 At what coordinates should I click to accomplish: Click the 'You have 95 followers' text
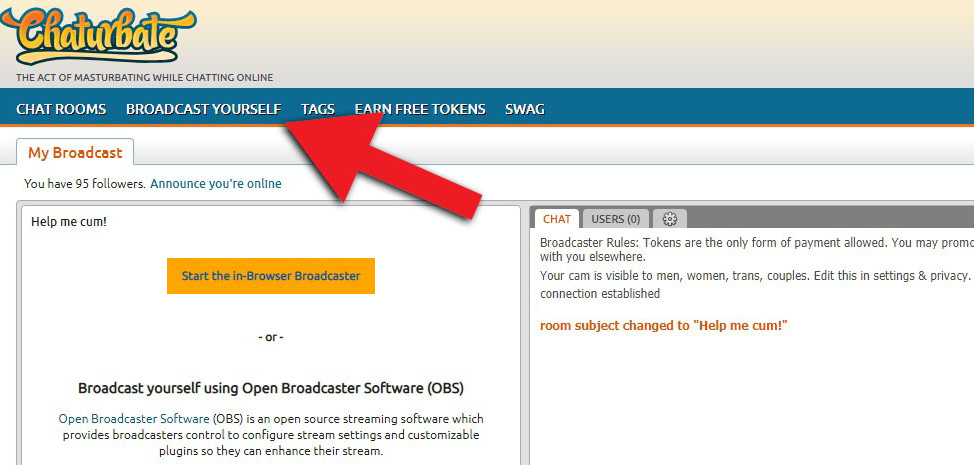pyautogui.click(x=84, y=184)
